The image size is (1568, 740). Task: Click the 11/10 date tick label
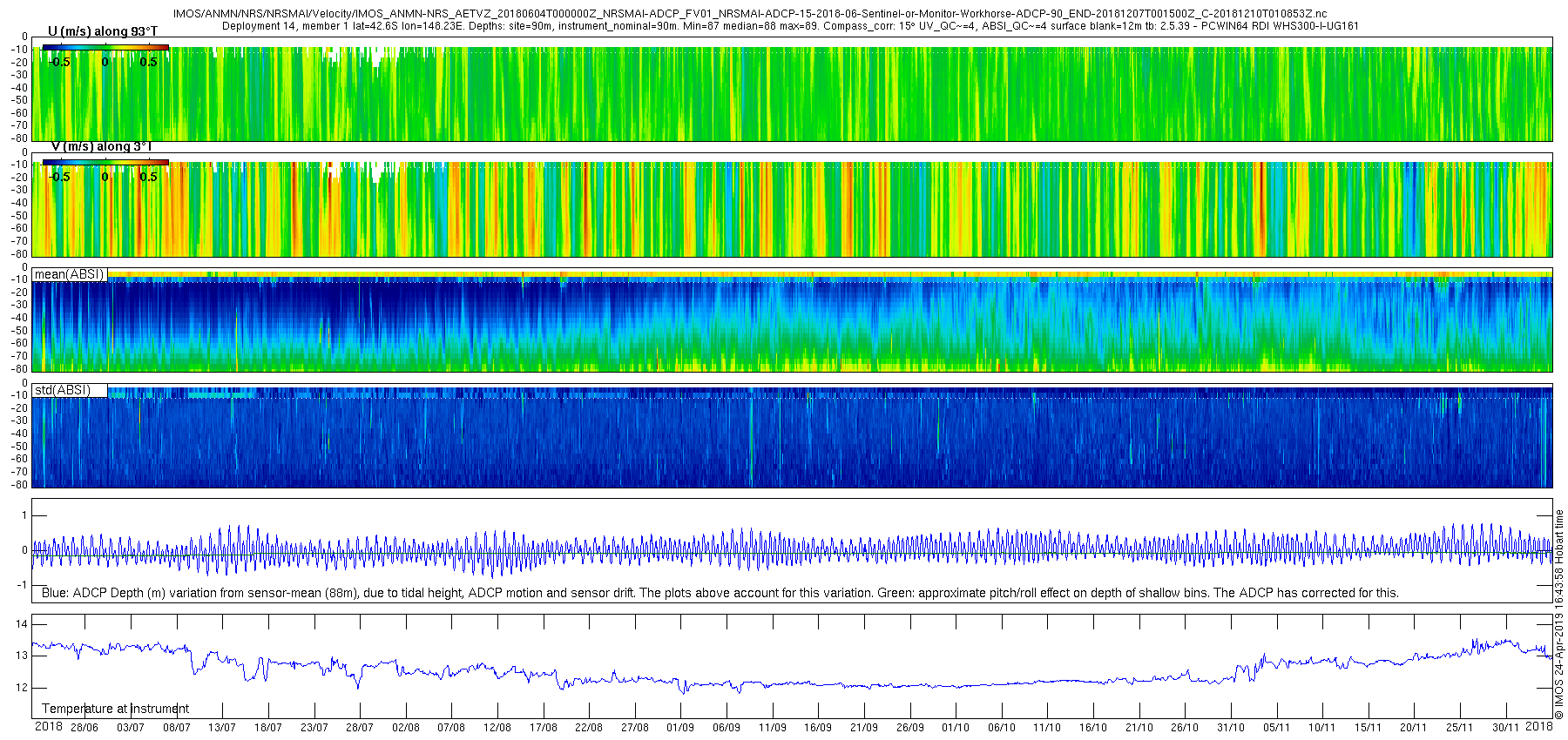[1046, 728]
